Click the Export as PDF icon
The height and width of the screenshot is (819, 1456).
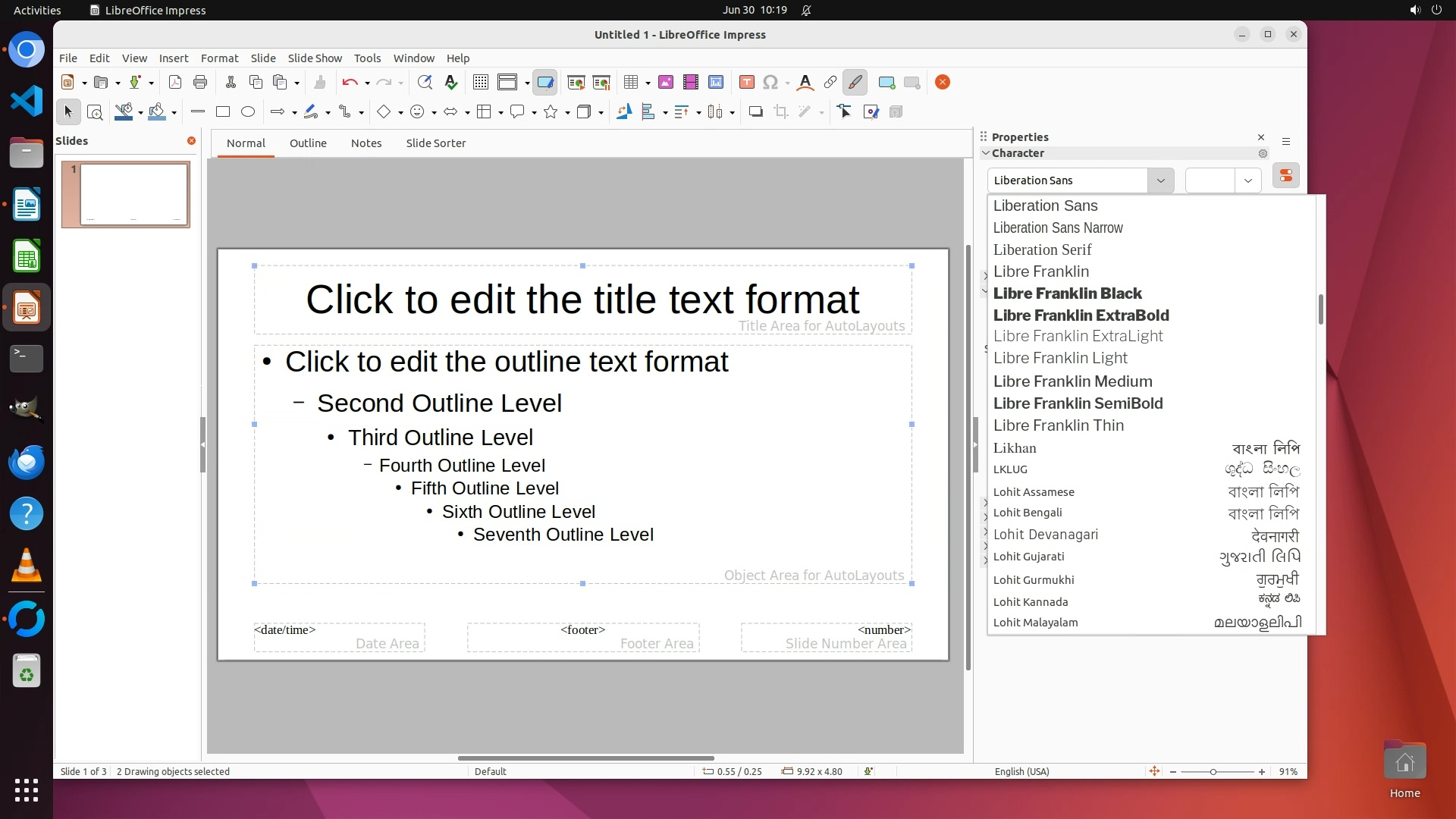pyautogui.click(x=175, y=83)
